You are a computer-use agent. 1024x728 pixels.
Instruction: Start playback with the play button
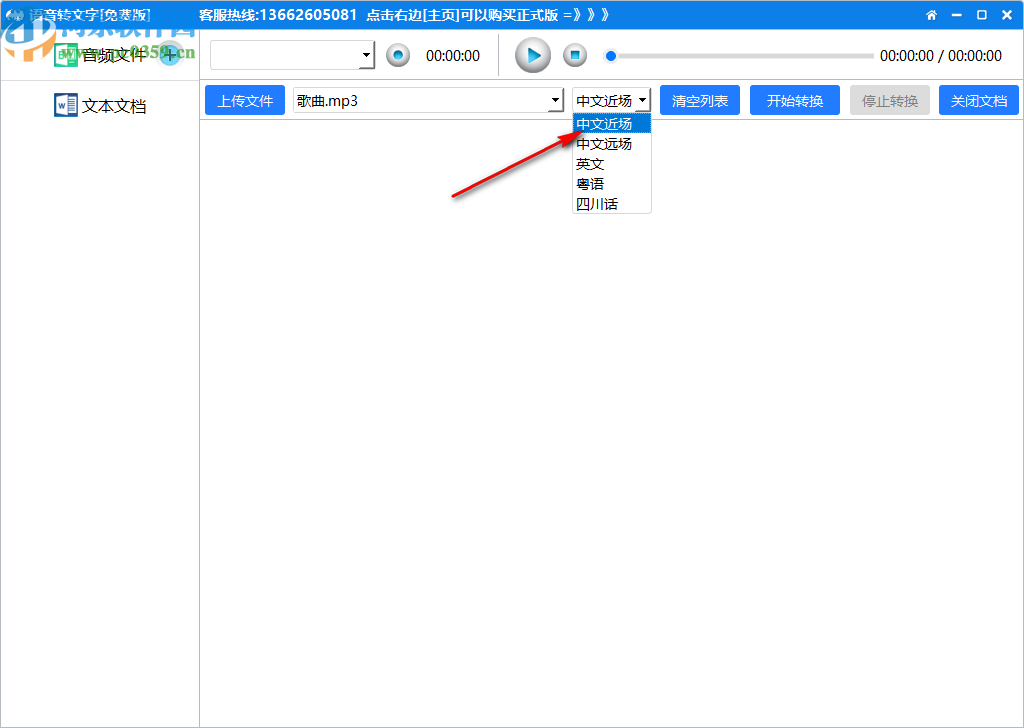click(x=533, y=55)
